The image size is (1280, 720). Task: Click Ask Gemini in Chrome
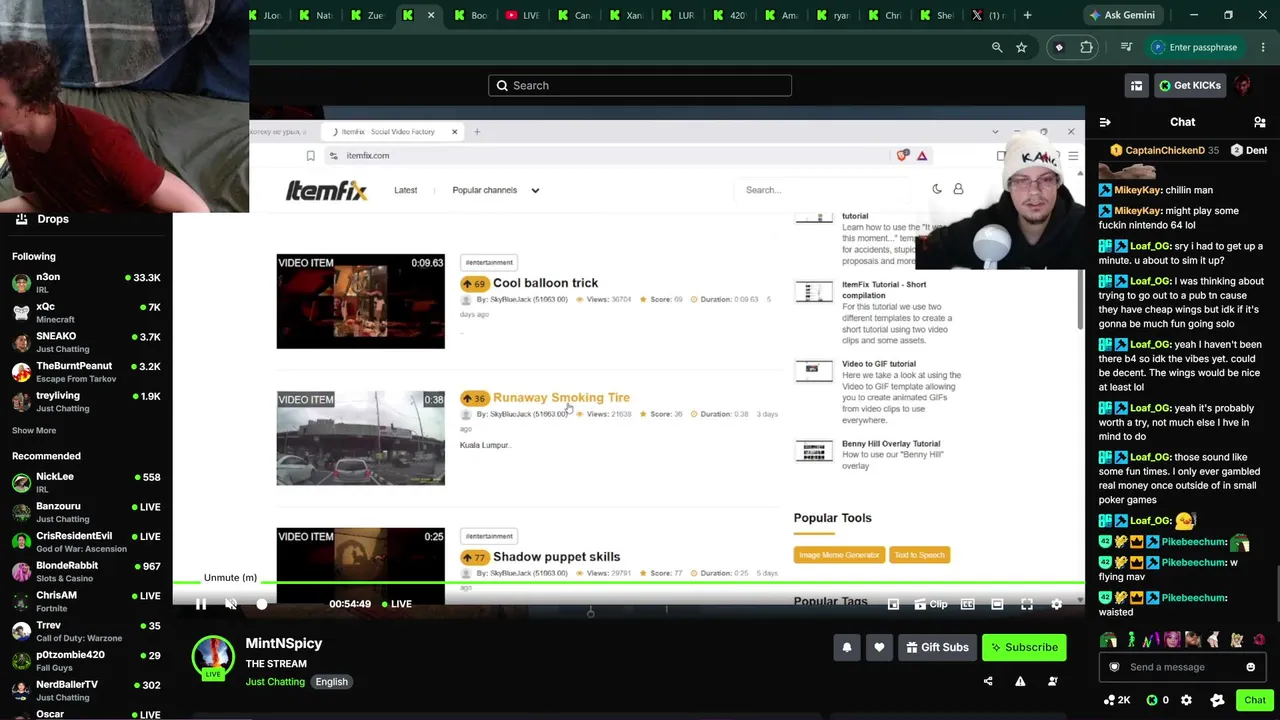point(1121,15)
